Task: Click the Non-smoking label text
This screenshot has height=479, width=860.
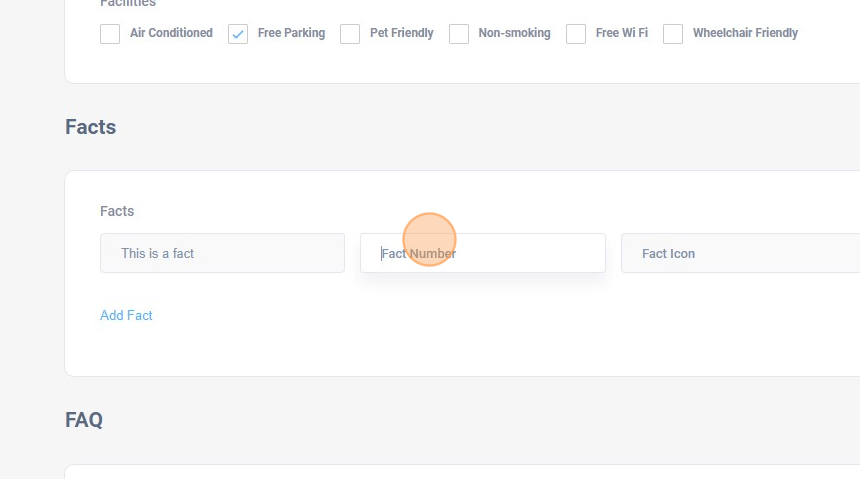Action: click(x=514, y=33)
